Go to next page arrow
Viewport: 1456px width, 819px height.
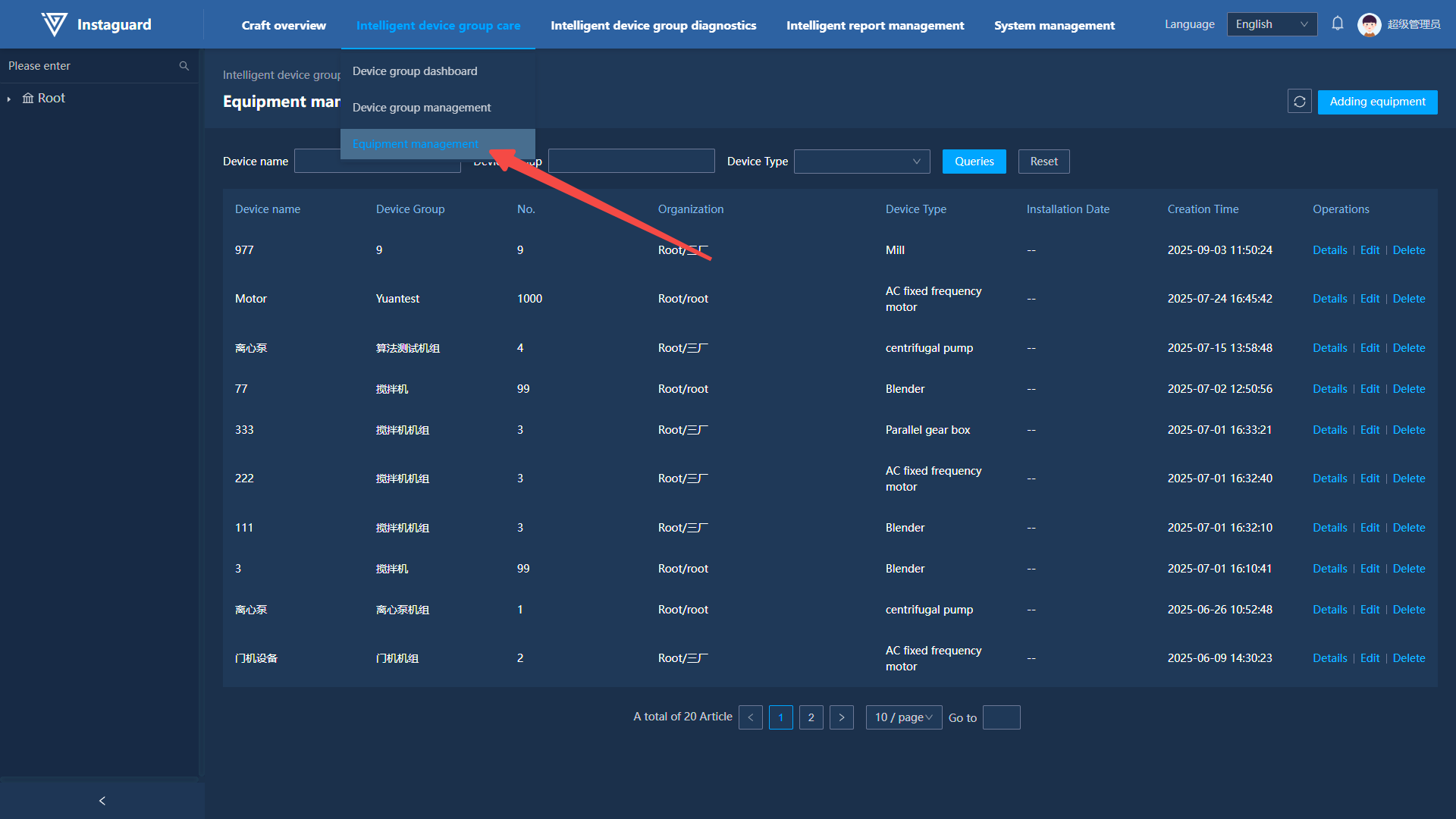[841, 717]
